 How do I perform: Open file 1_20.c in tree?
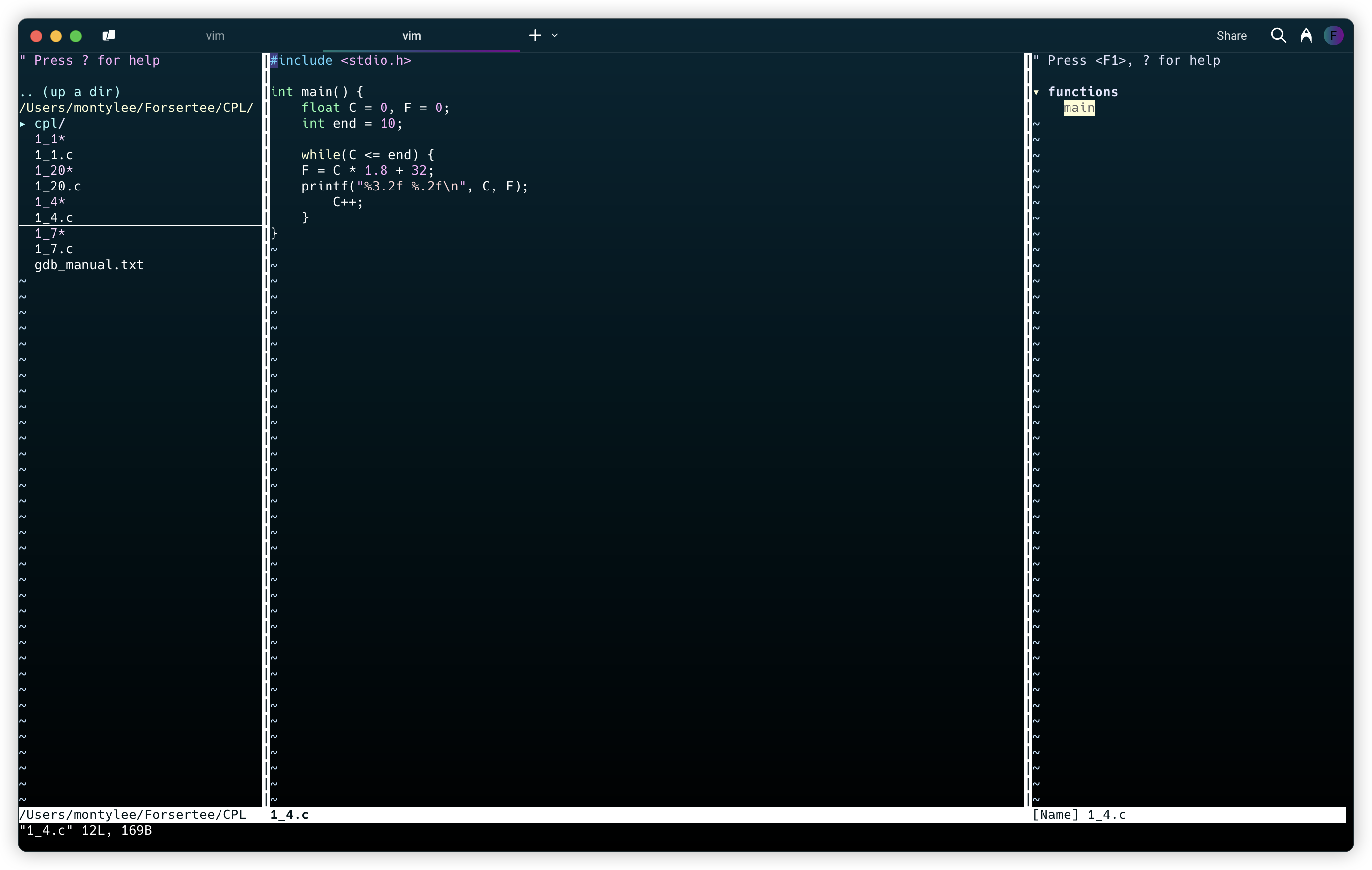[57, 186]
